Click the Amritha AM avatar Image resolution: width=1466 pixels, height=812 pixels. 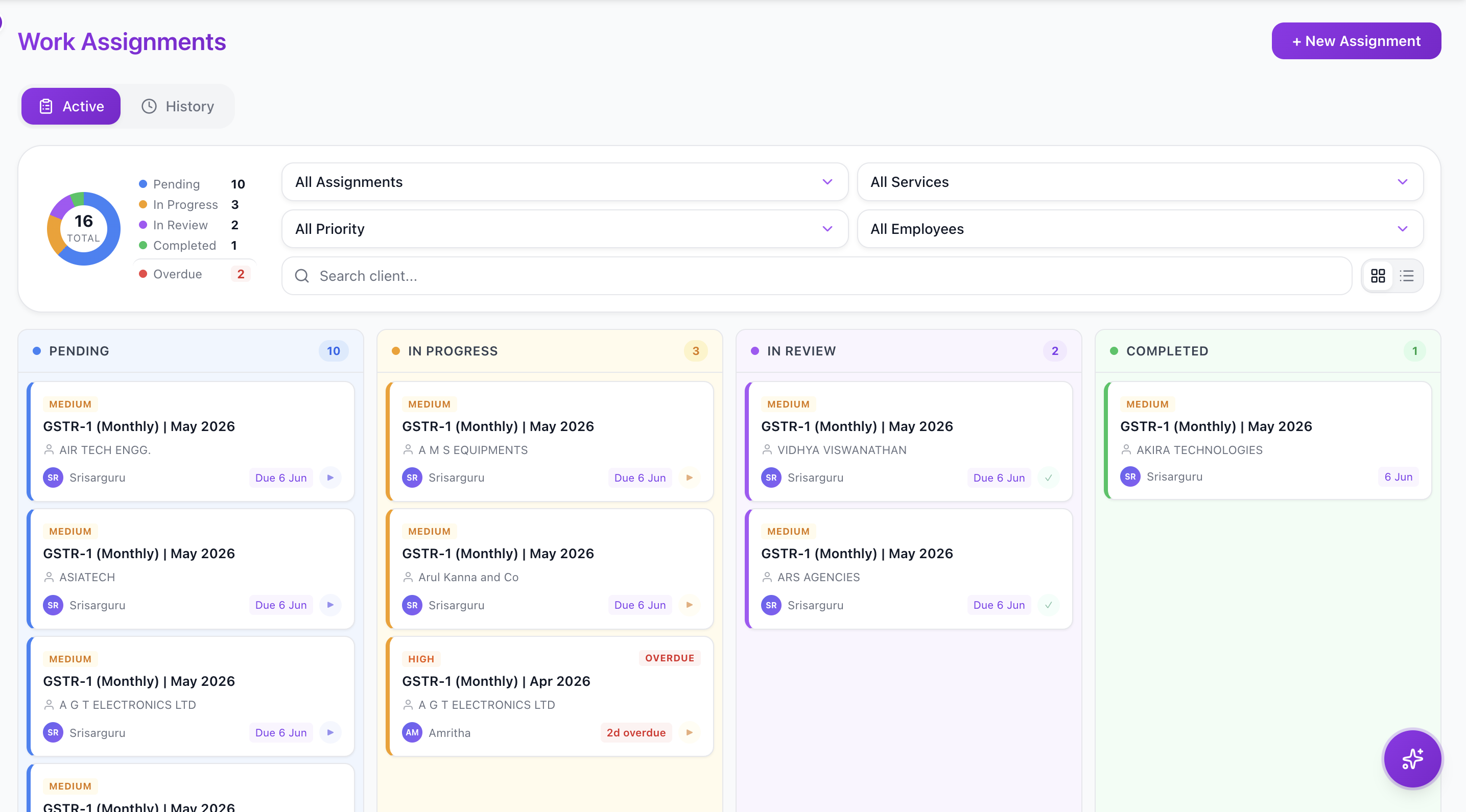point(412,732)
